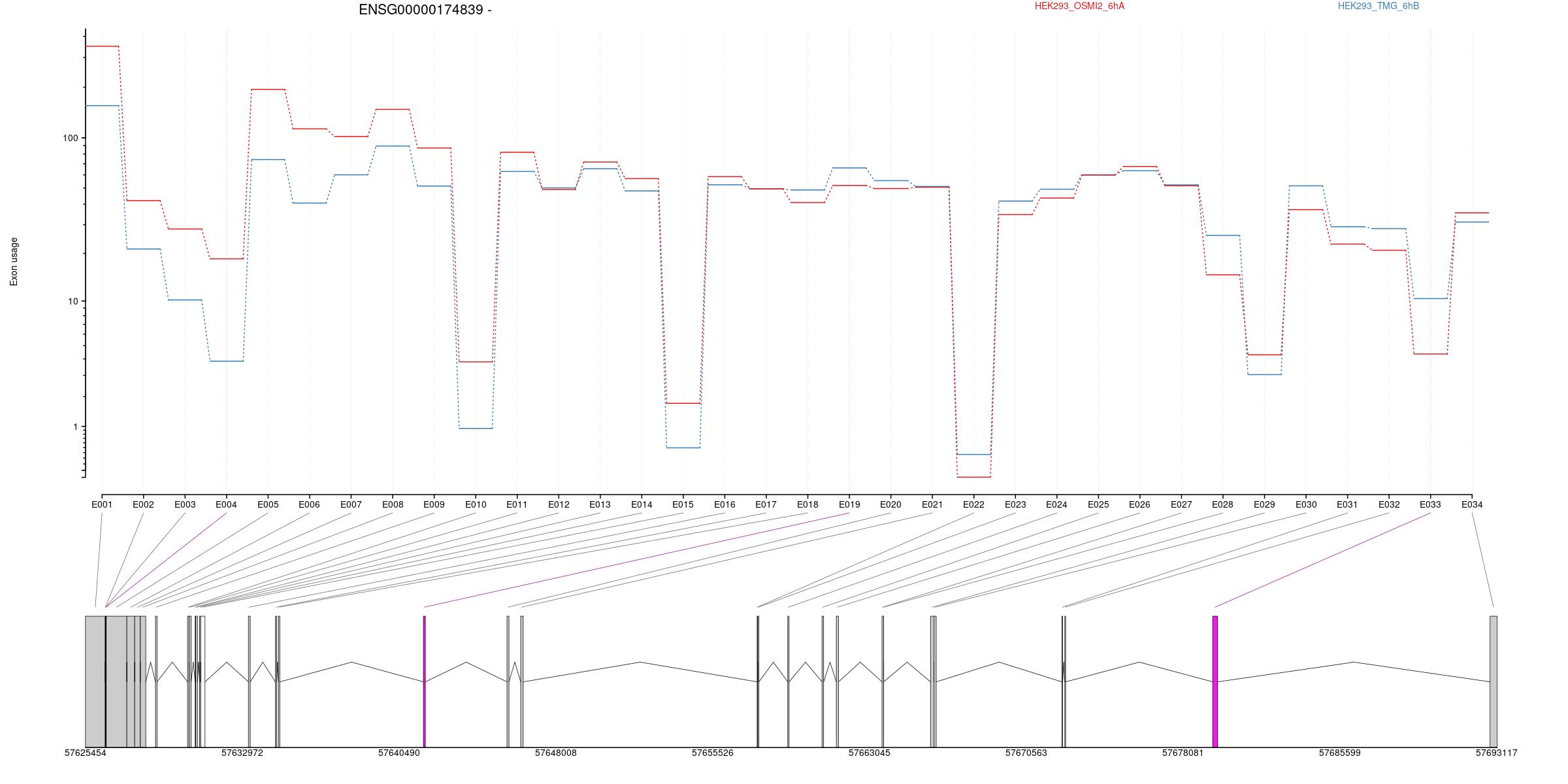Click the E034 exon label
The width and height of the screenshot is (1568, 784).
1472,504
